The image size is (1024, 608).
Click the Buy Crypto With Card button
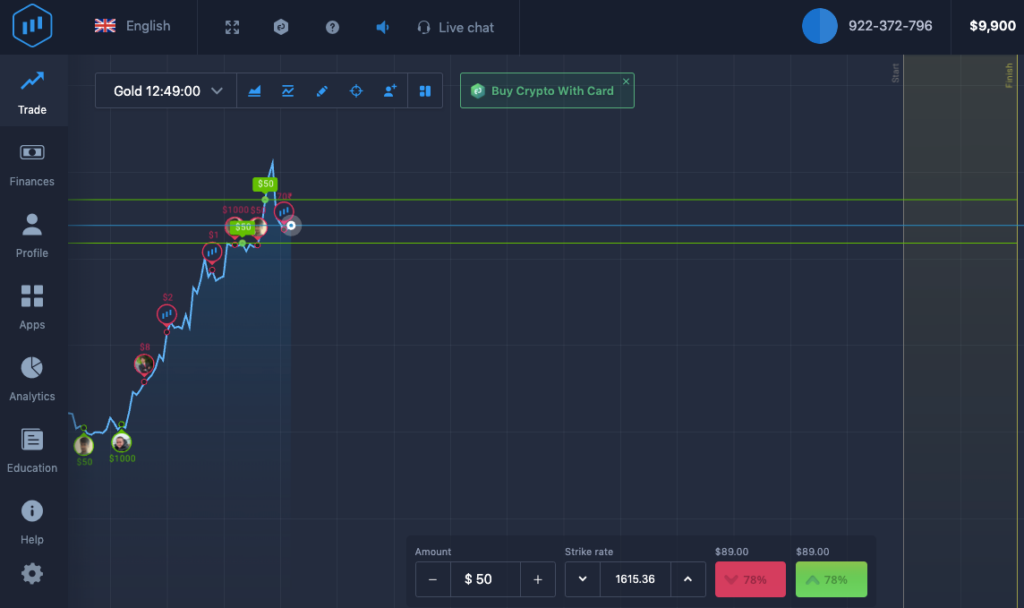547,90
